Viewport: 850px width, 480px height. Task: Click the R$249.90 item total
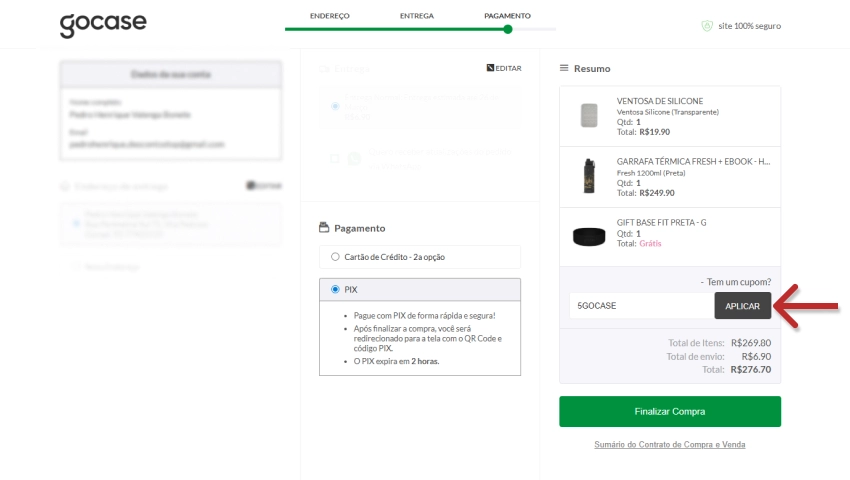(657, 193)
